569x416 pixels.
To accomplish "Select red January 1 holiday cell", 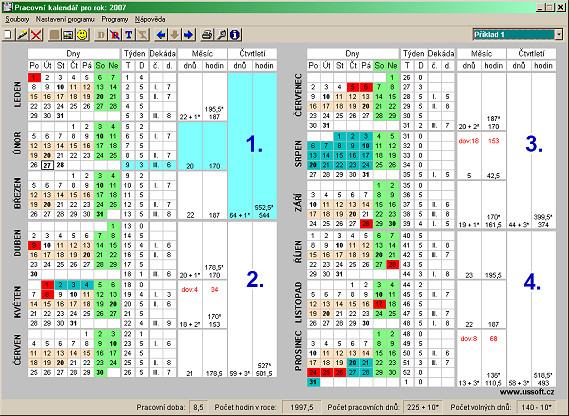I will [x=34, y=77].
